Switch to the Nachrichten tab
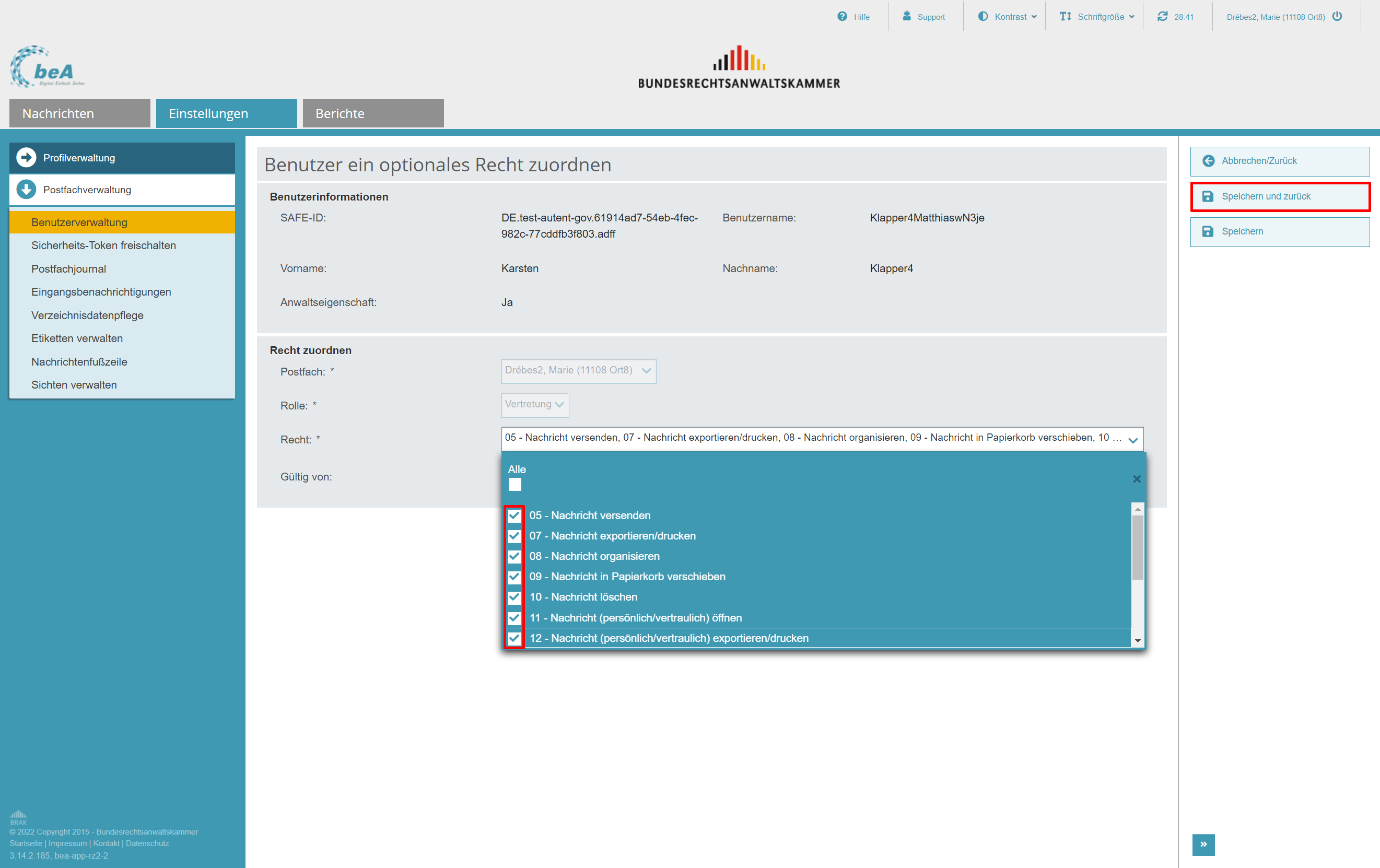 point(80,113)
